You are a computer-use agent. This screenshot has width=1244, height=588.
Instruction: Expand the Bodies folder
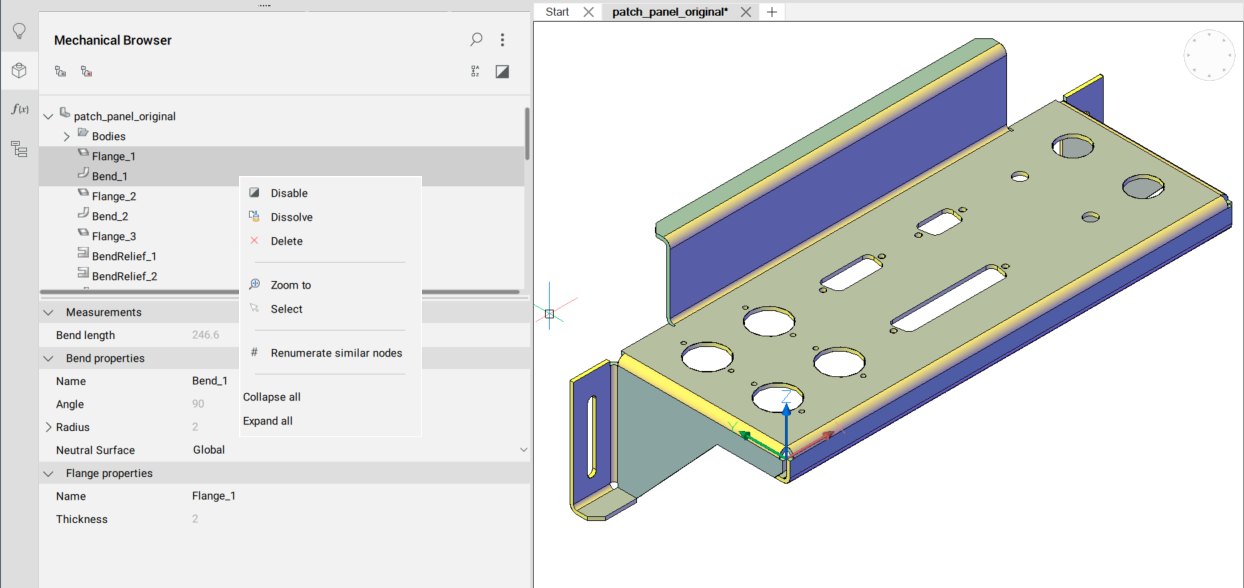[66, 136]
